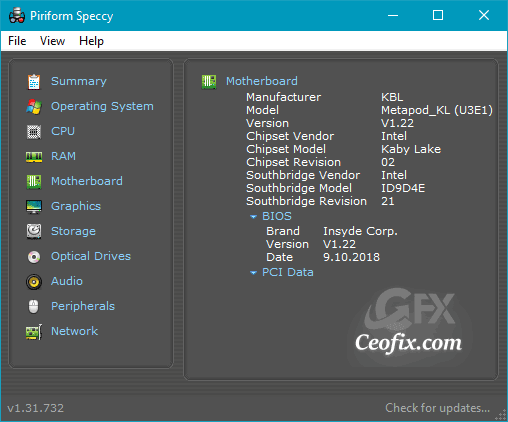Image resolution: width=508 pixels, height=422 pixels.
Task: Click the Speccy app icon in the title bar
Action: click(x=17, y=16)
